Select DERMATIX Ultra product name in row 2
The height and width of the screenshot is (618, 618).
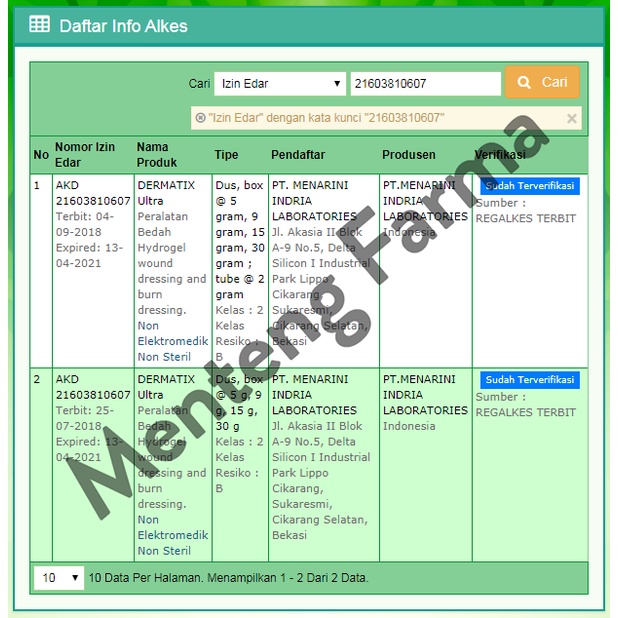[165, 387]
